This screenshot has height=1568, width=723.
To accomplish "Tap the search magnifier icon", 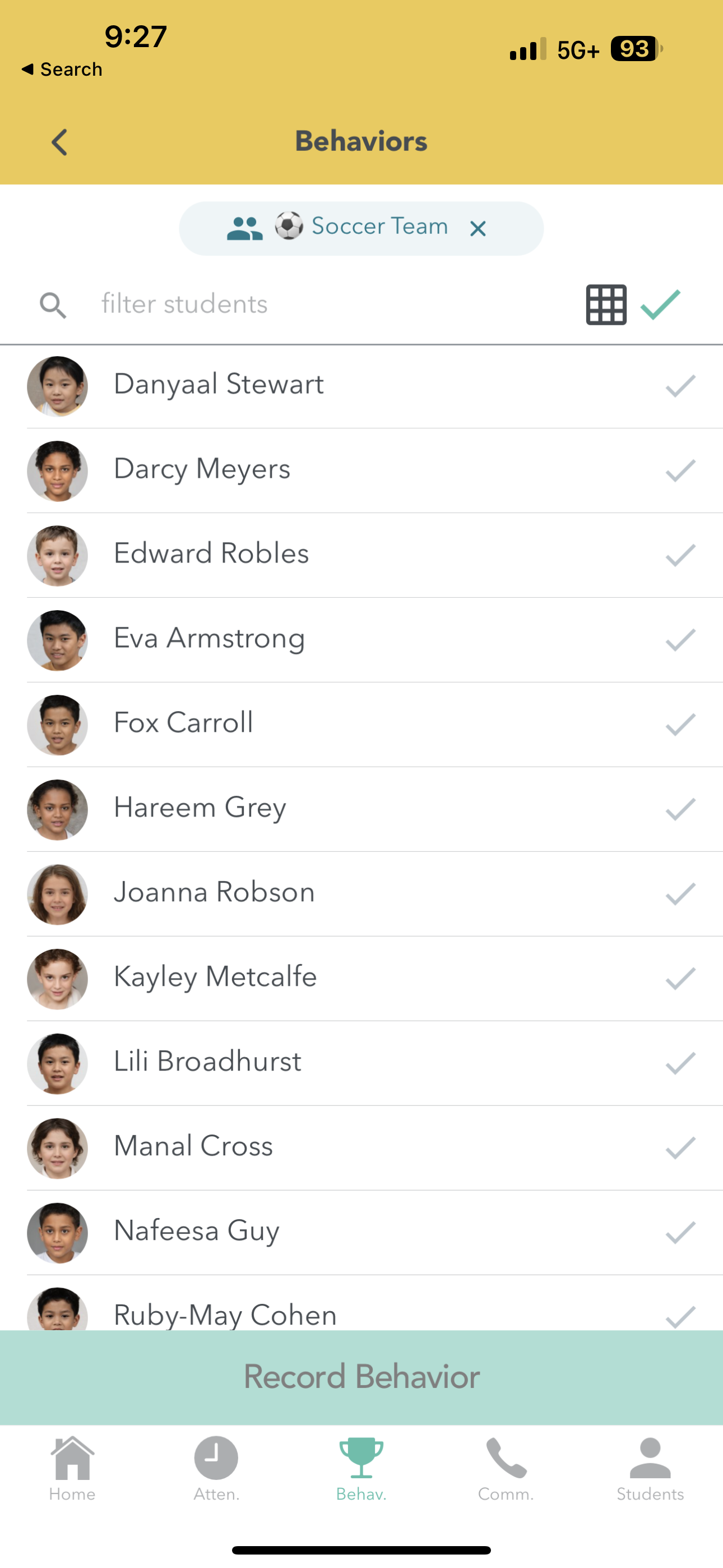I will [x=53, y=305].
